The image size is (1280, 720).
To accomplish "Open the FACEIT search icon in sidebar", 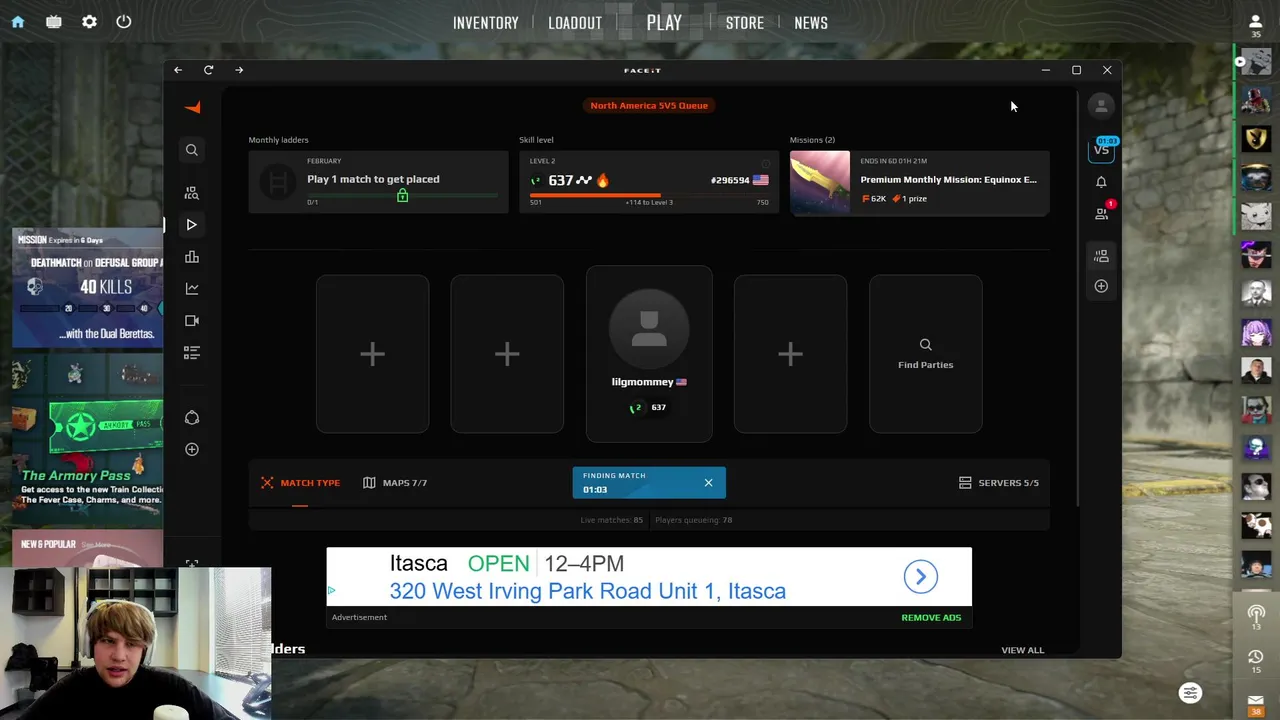I will point(191,150).
